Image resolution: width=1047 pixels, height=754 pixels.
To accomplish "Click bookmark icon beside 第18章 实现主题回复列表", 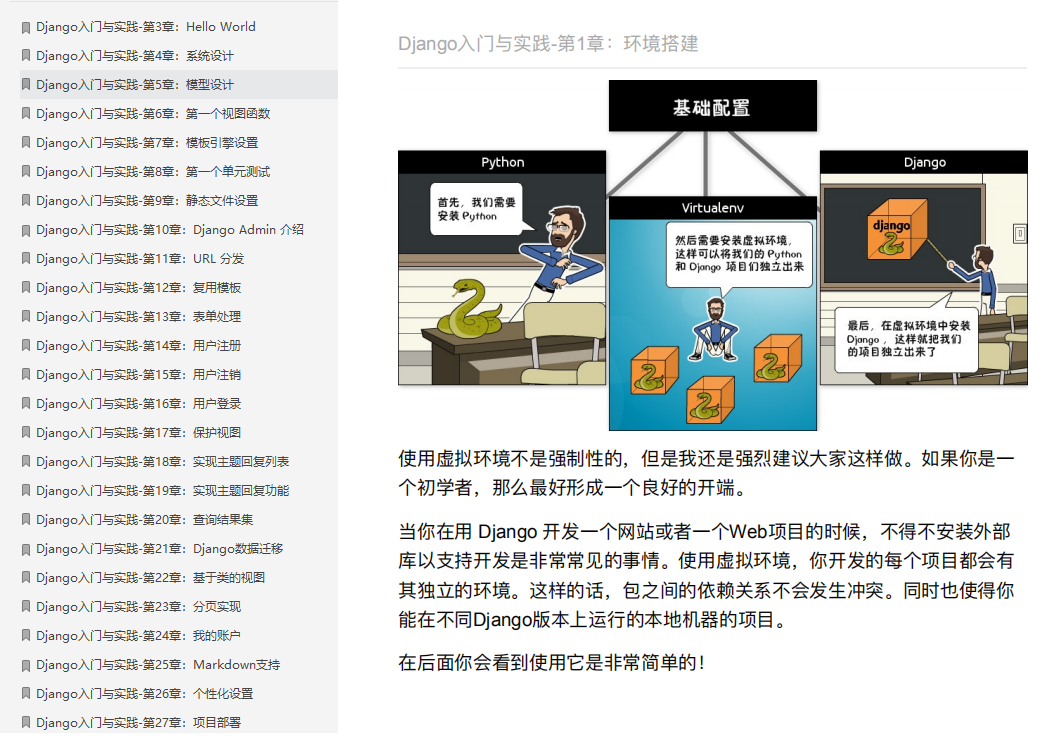I will point(26,462).
